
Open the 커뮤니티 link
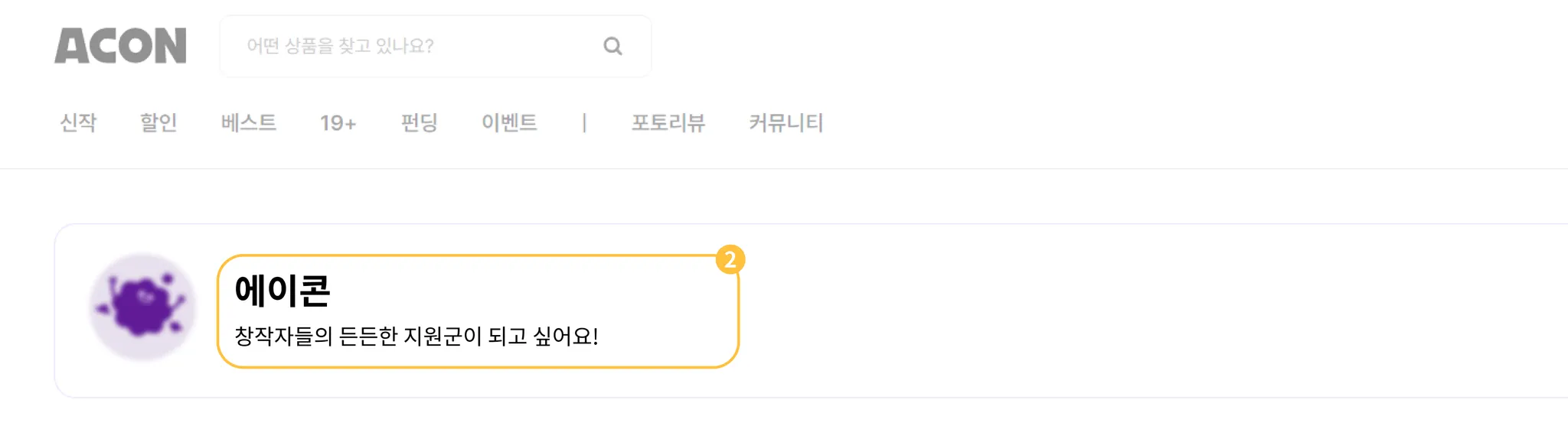(x=786, y=122)
